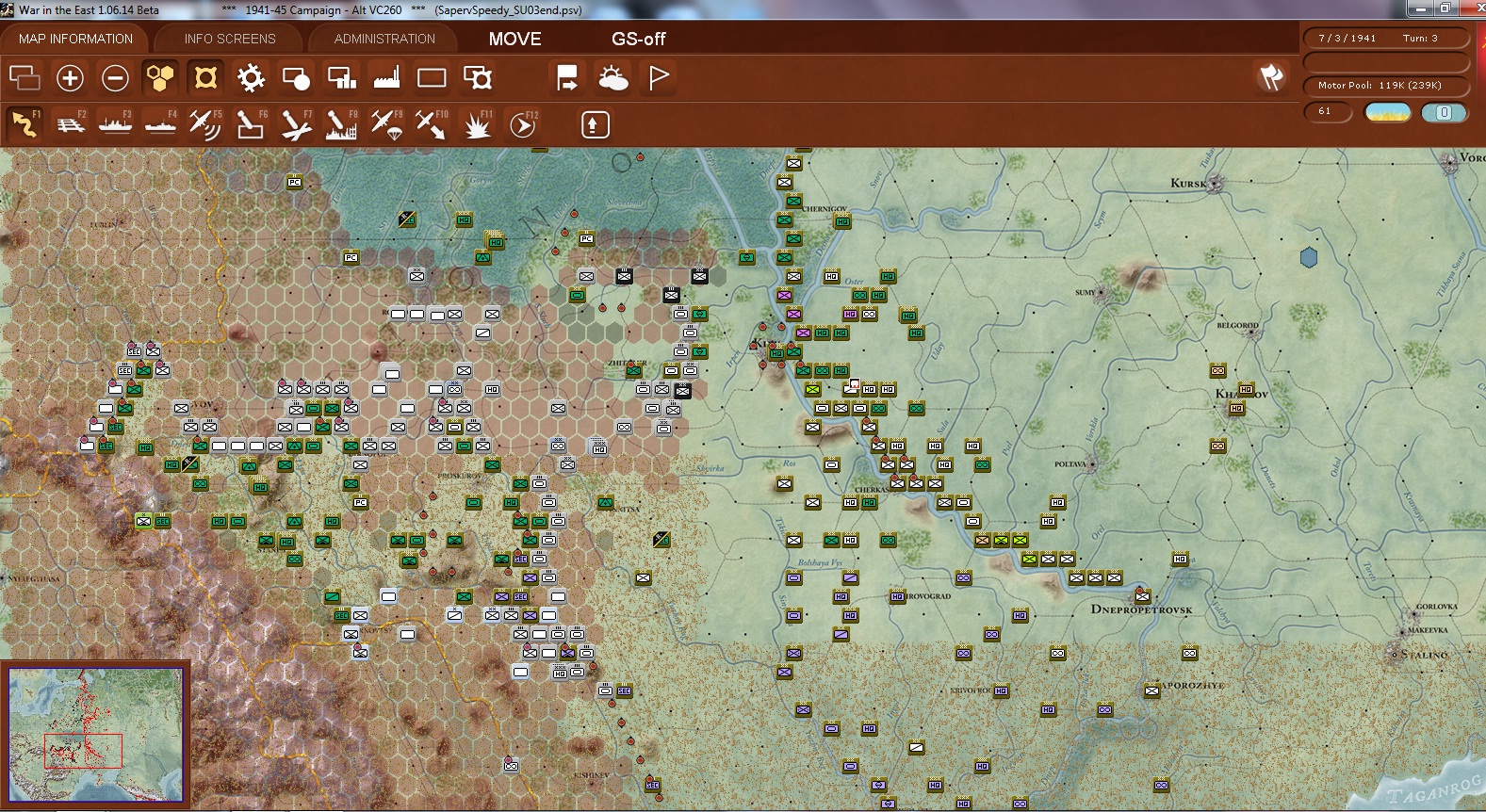This screenshot has width=1486, height=812.
Task: Click the Kursk city label on map
Action: click(x=1187, y=183)
